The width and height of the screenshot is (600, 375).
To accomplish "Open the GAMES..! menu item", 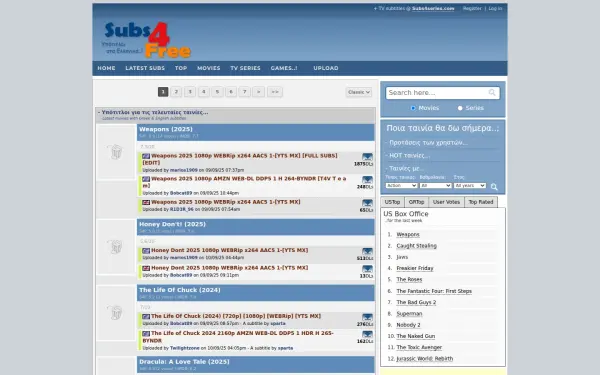I will [284, 68].
